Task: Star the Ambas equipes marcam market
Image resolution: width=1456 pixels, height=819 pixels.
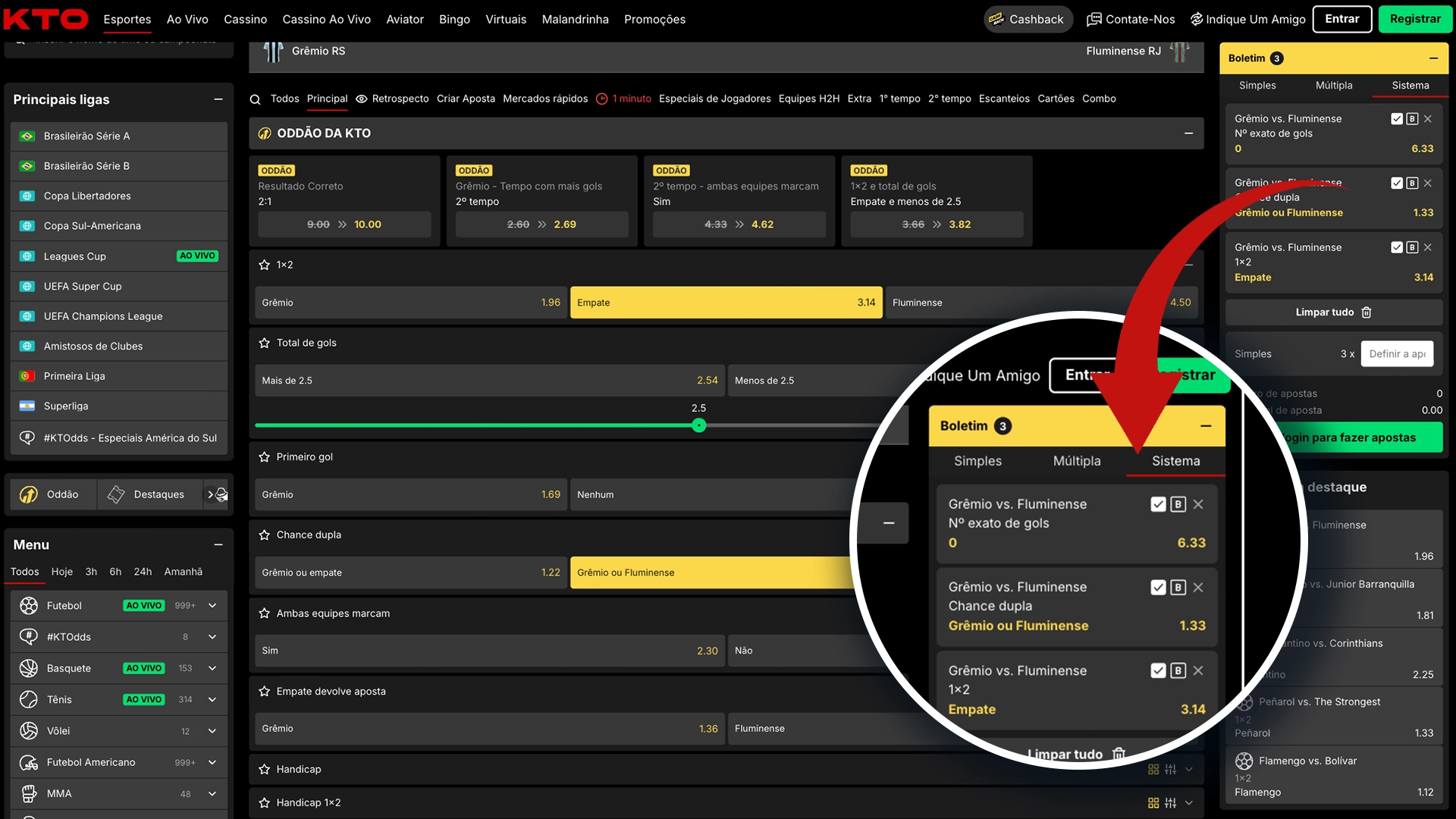Action: coord(264,613)
